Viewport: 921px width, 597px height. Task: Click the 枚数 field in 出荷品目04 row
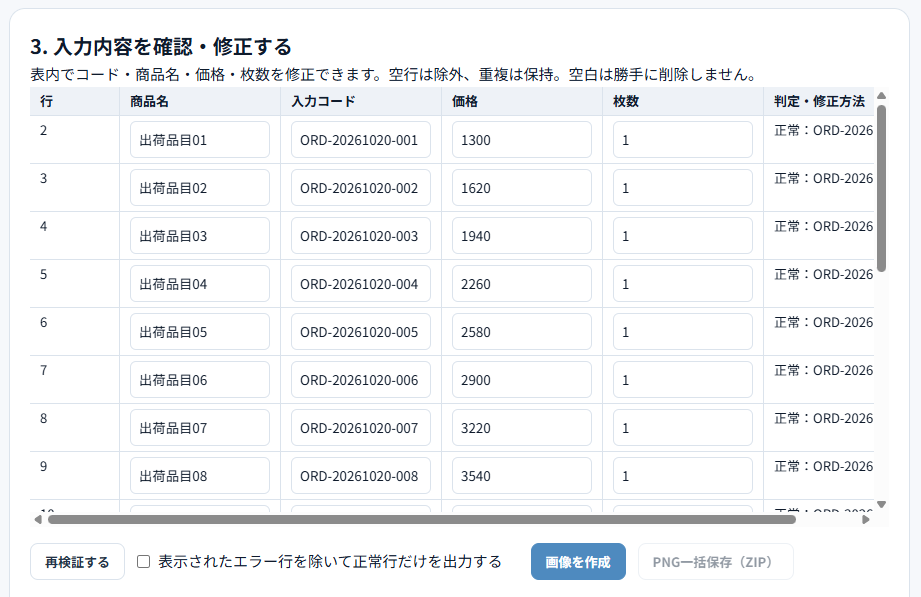tap(683, 284)
